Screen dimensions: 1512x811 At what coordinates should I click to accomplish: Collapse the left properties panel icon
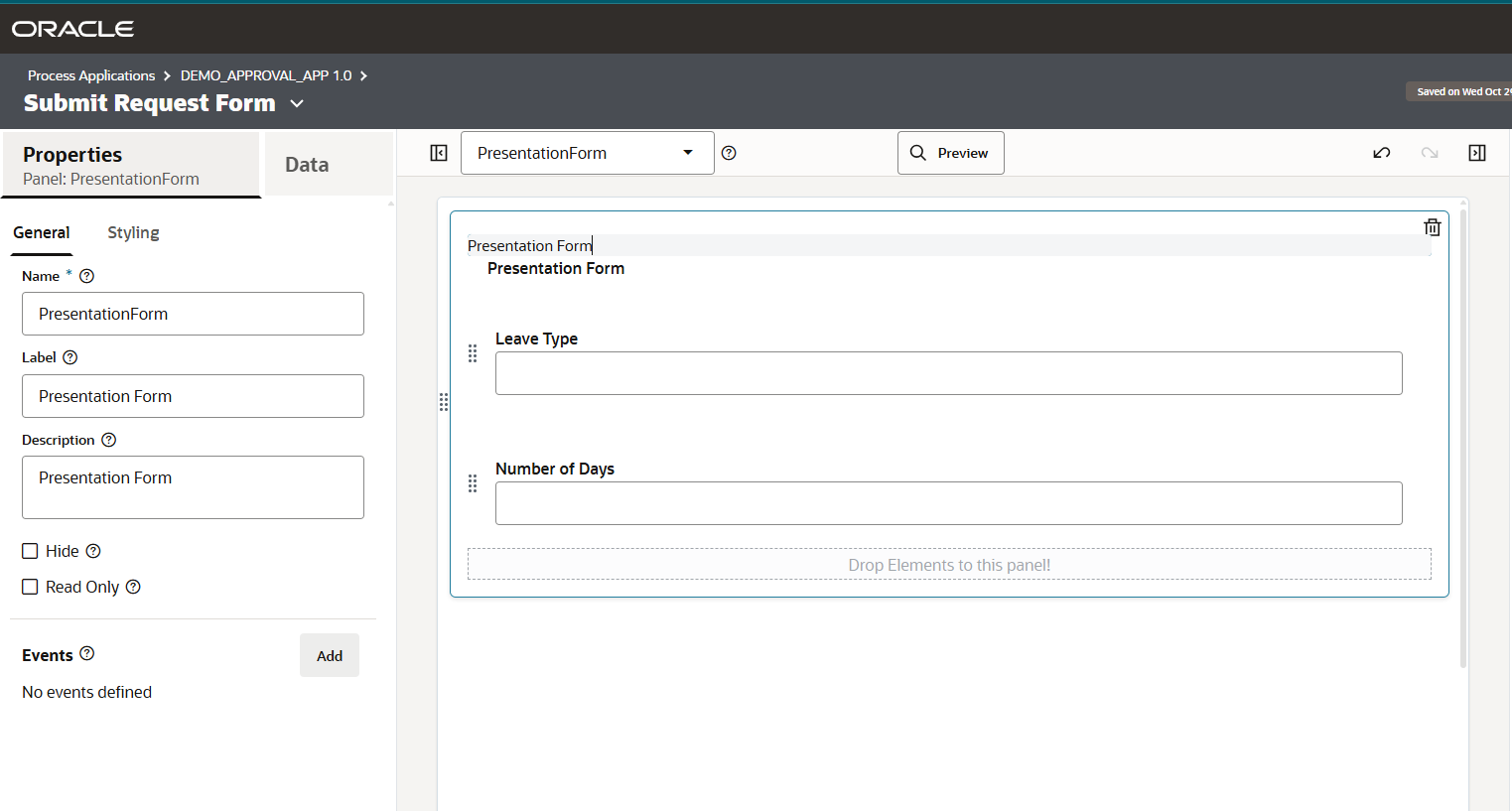click(439, 153)
